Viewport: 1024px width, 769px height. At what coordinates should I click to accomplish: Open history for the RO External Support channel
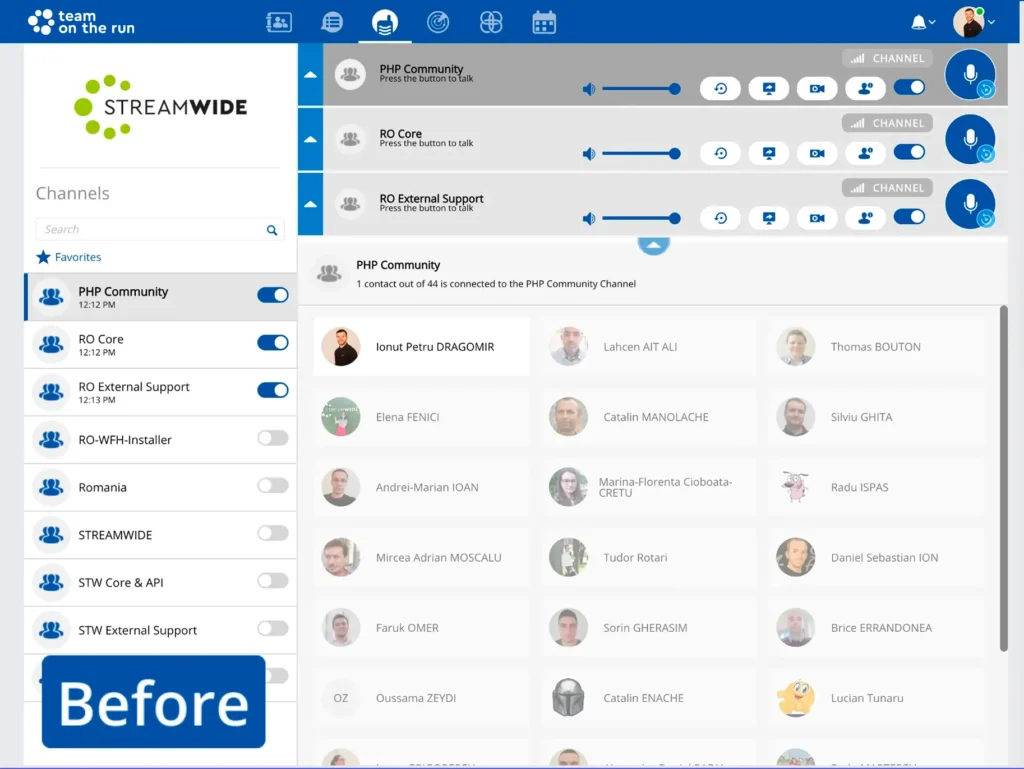click(720, 217)
